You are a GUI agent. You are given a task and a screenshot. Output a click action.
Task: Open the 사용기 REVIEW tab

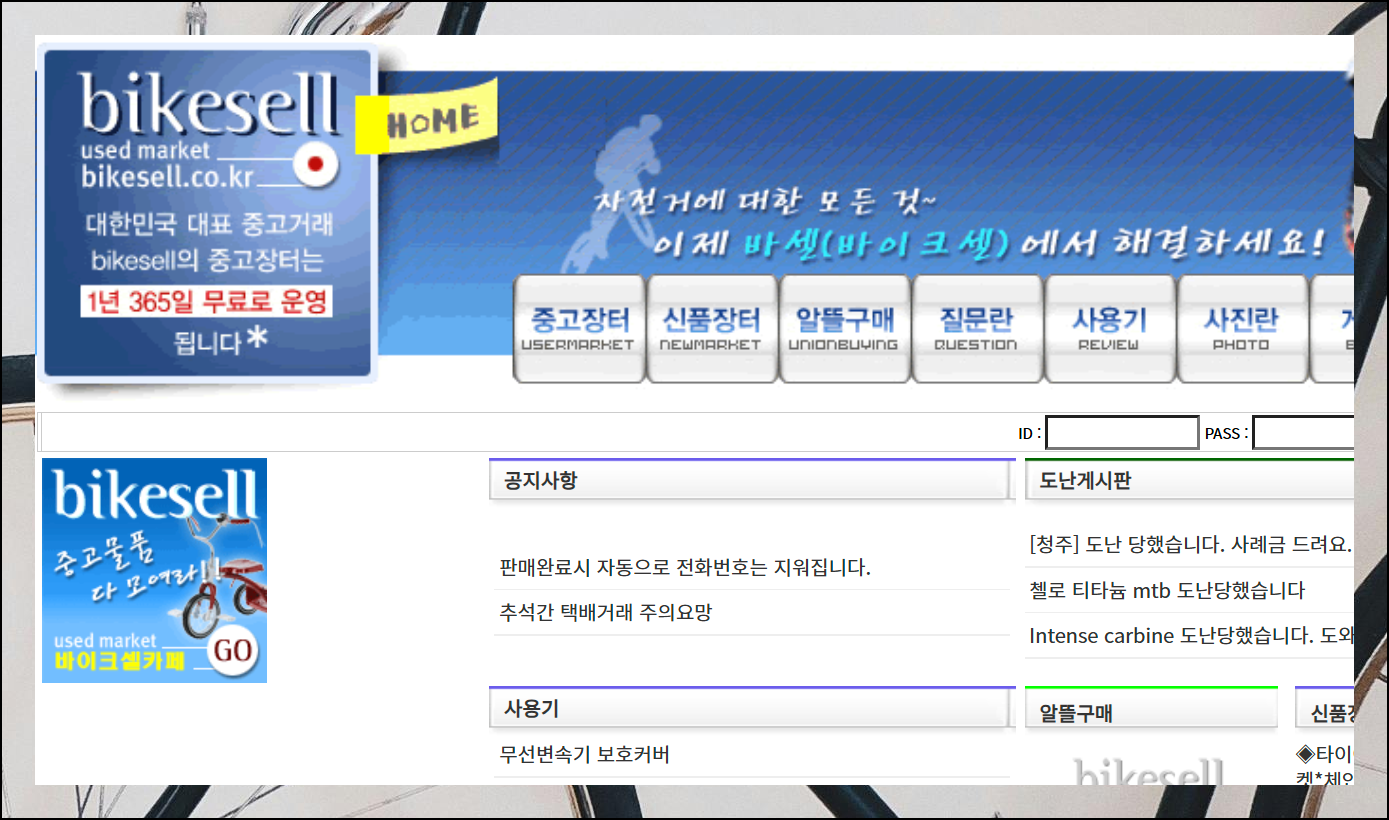pyautogui.click(x=1109, y=329)
